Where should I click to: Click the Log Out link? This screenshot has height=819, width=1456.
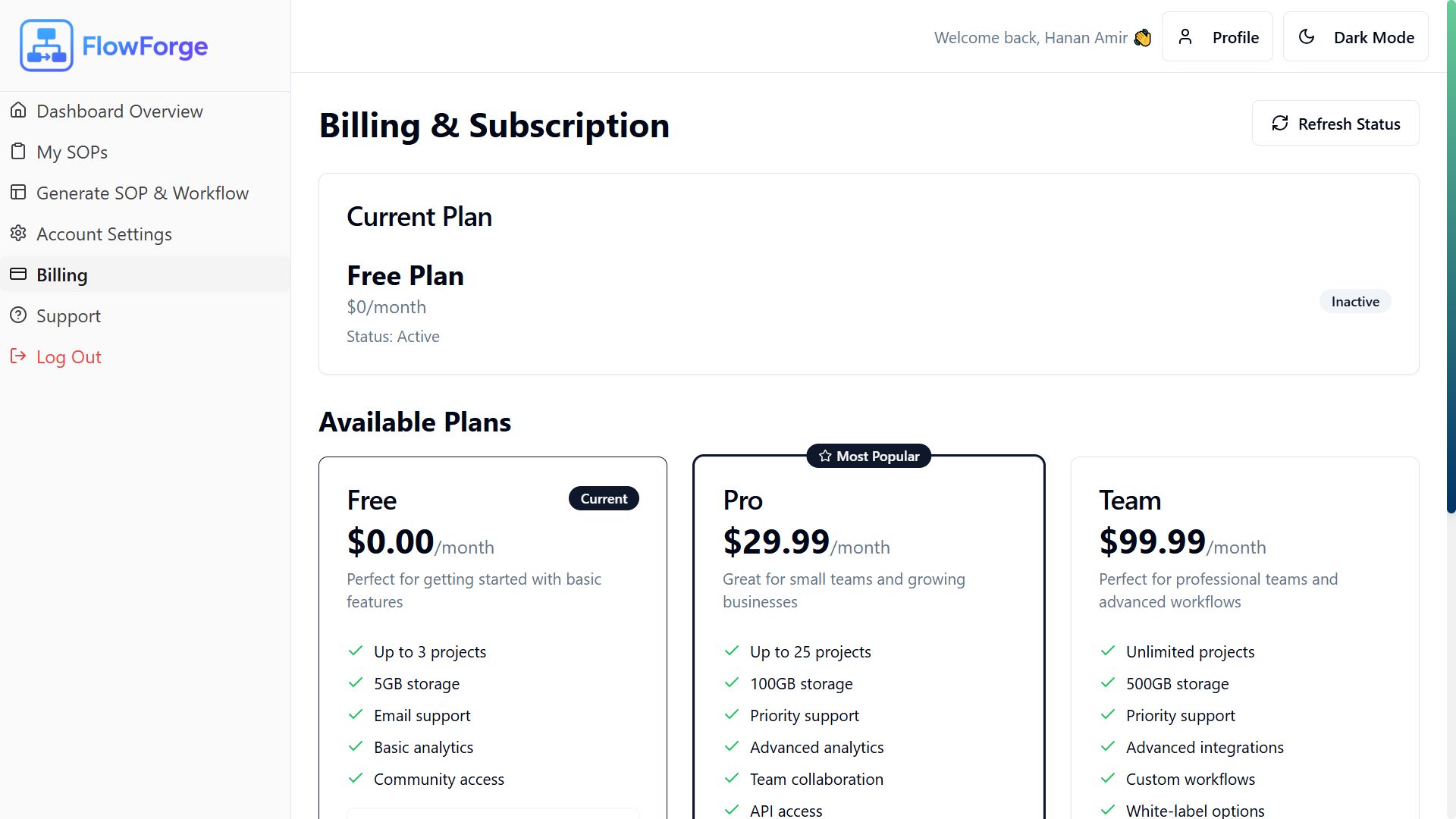(68, 357)
